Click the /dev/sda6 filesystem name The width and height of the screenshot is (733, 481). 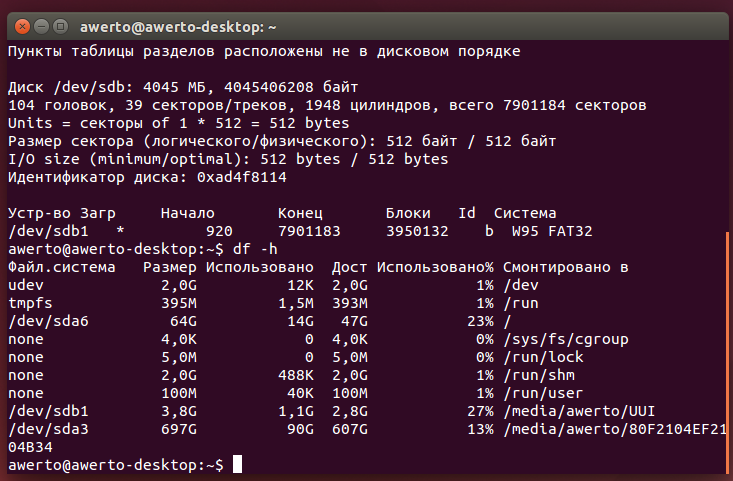pyautogui.click(x=48, y=321)
